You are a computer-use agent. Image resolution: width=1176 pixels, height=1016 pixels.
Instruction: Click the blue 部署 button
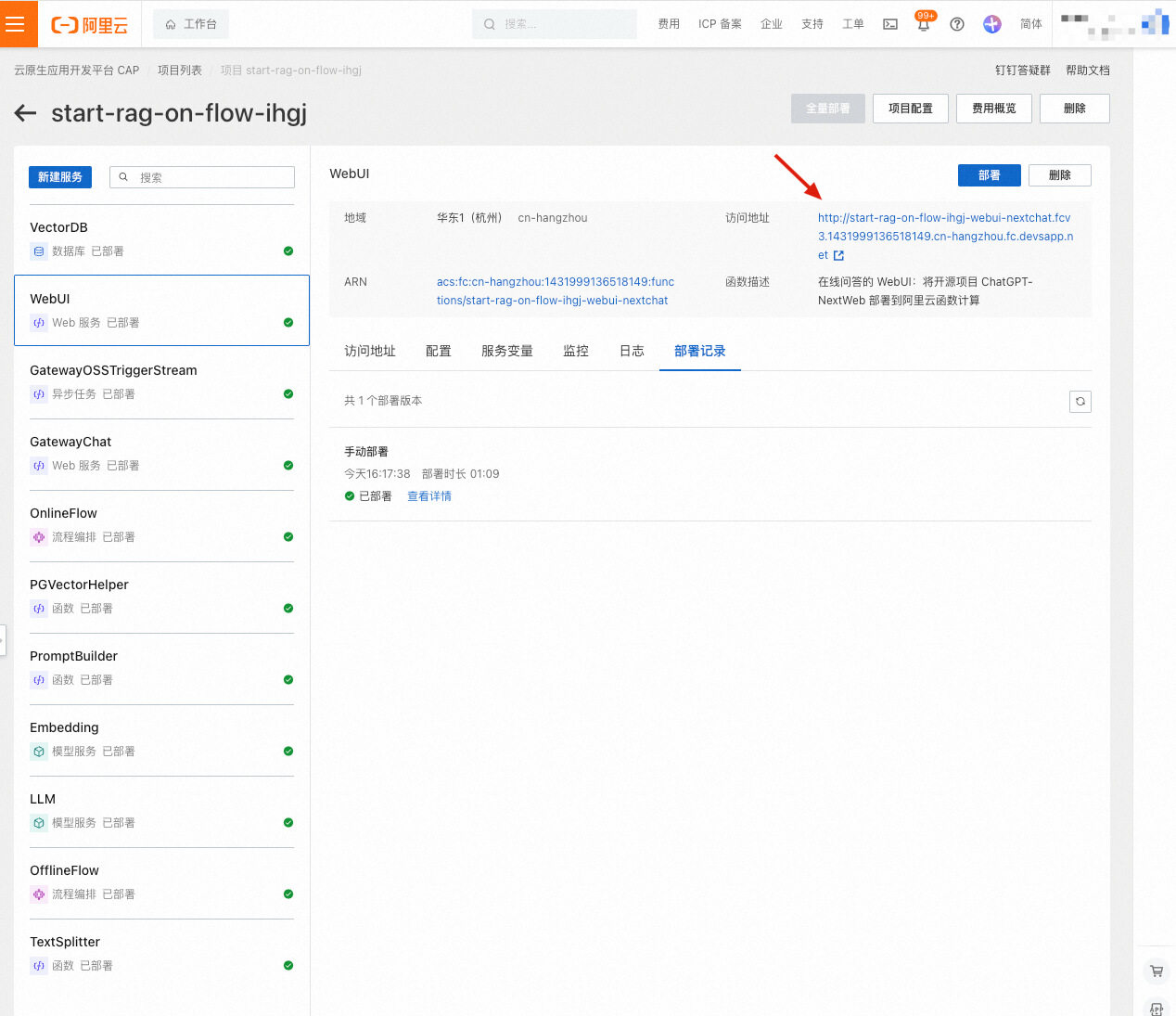[989, 175]
